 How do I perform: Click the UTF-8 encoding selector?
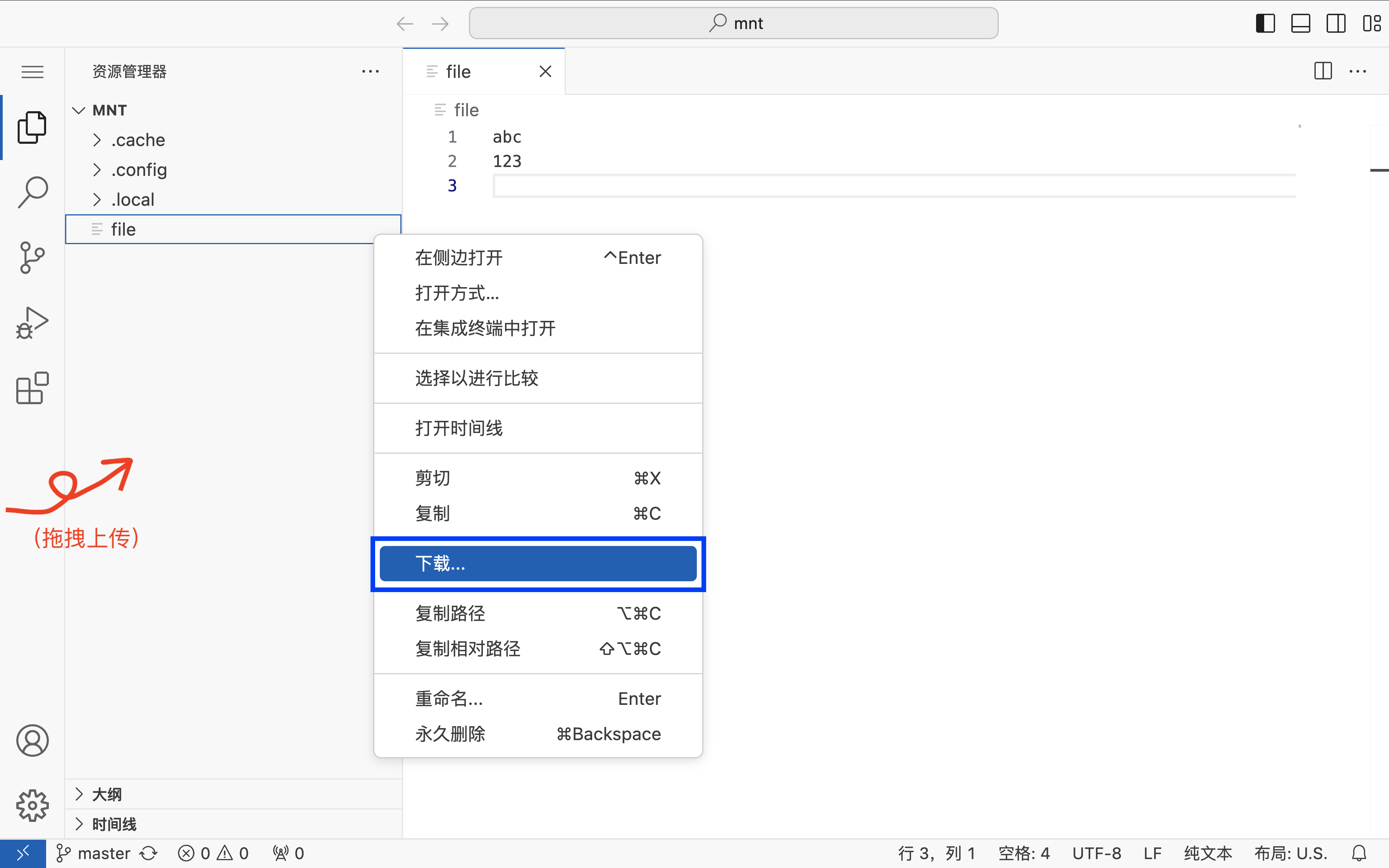[x=1097, y=854]
